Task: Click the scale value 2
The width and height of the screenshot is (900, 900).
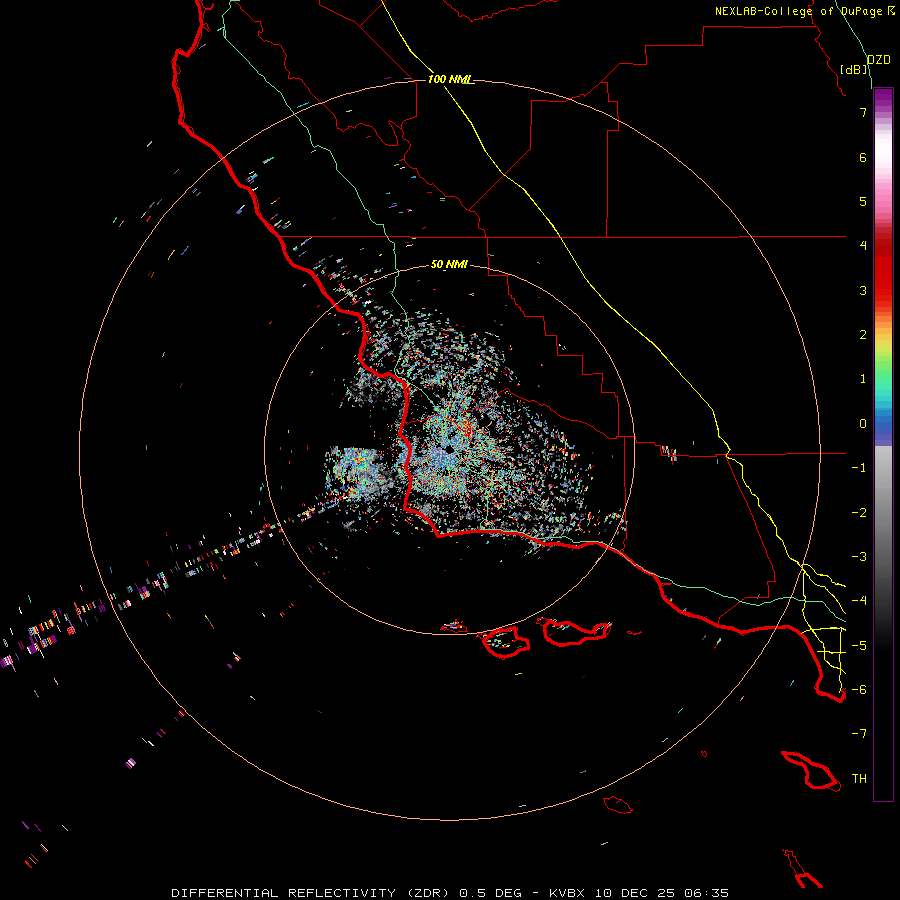Action: (863, 335)
